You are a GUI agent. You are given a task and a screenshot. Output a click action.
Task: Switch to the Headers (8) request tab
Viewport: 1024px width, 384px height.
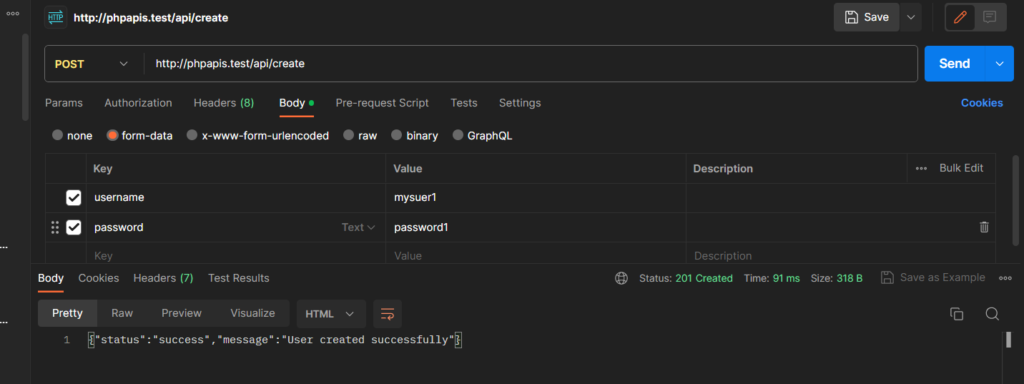[x=223, y=103]
